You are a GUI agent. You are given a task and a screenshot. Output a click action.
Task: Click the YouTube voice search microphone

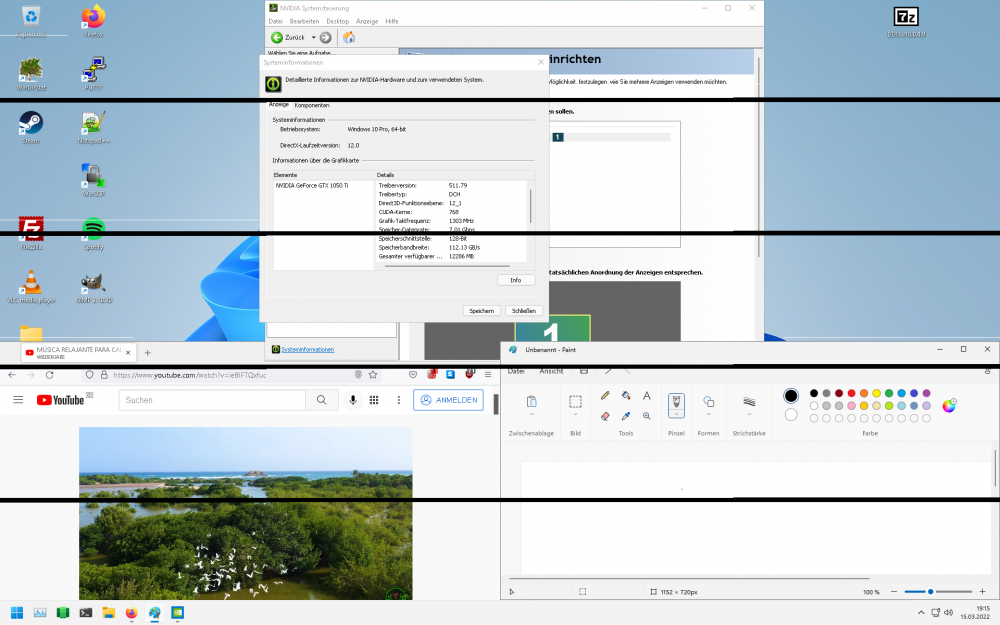click(x=353, y=400)
